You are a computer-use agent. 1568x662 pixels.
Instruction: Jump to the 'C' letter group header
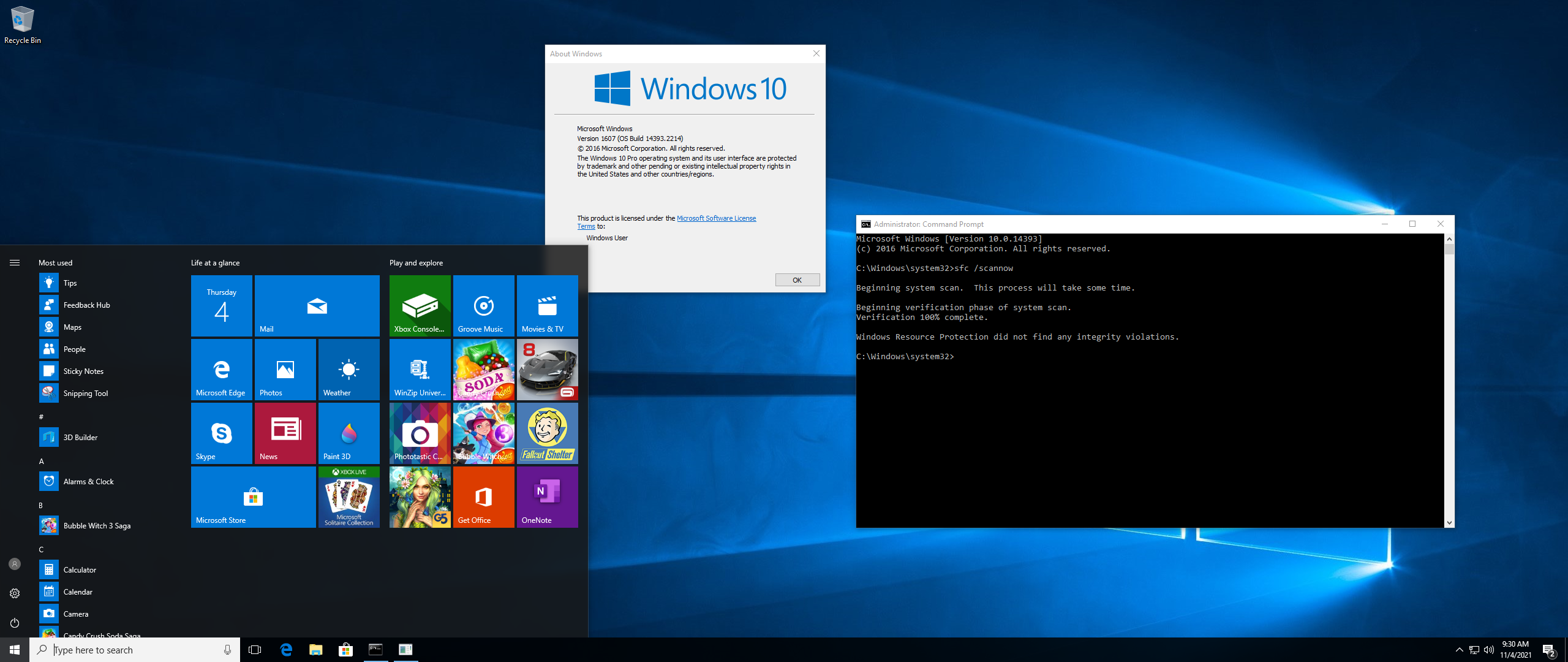click(42, 549)
